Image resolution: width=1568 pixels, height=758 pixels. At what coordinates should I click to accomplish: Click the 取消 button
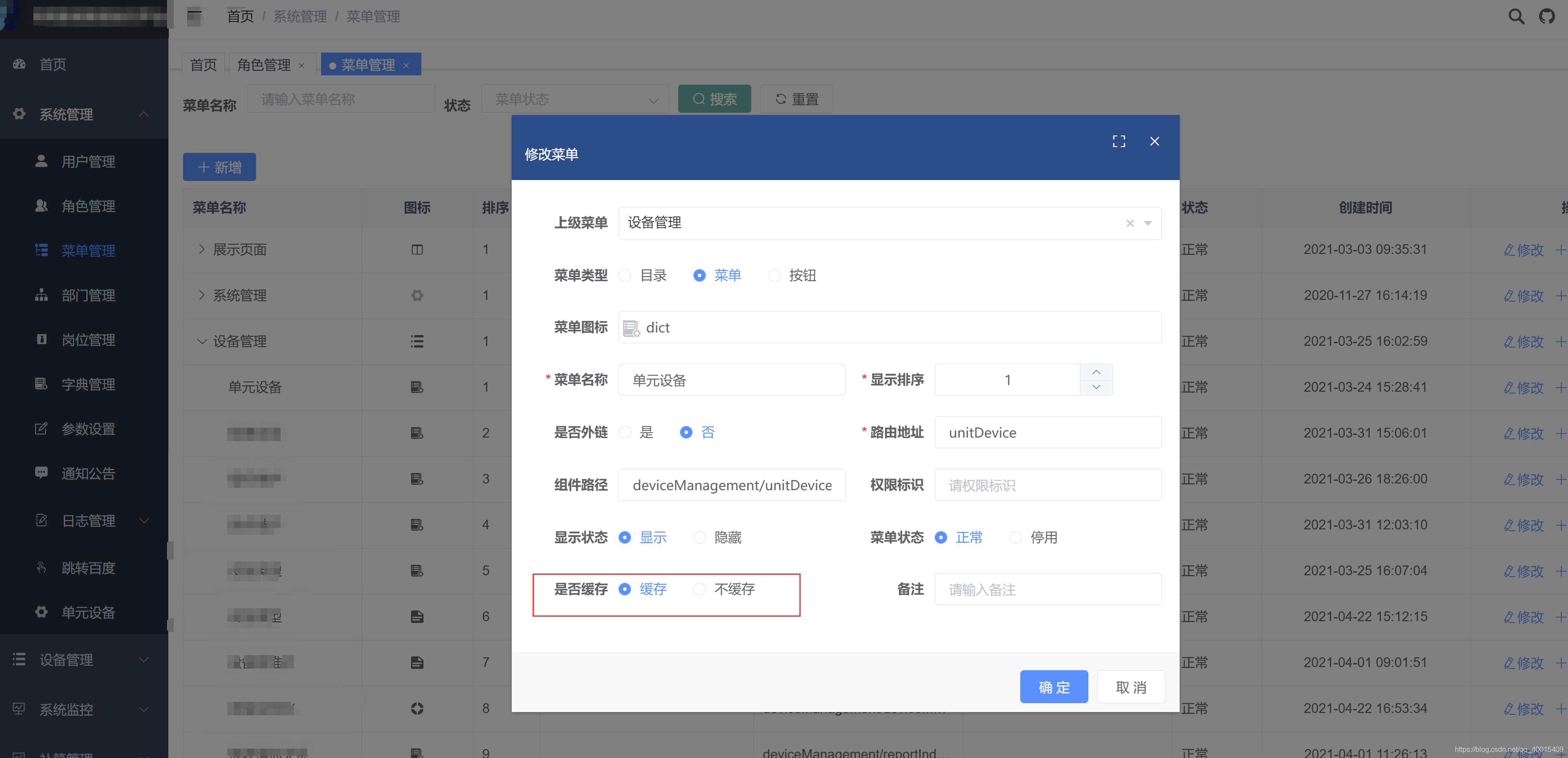(x=1131, y=687)
